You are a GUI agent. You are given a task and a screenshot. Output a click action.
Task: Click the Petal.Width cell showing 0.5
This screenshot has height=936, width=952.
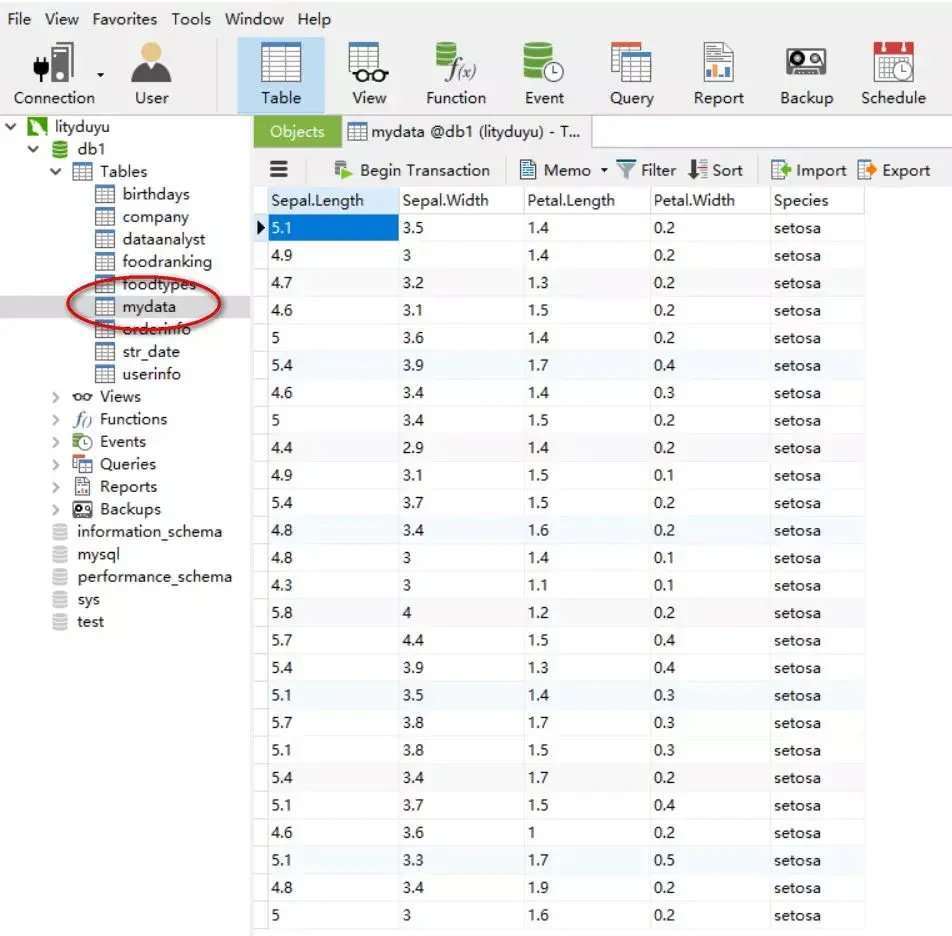click(710, 860)
